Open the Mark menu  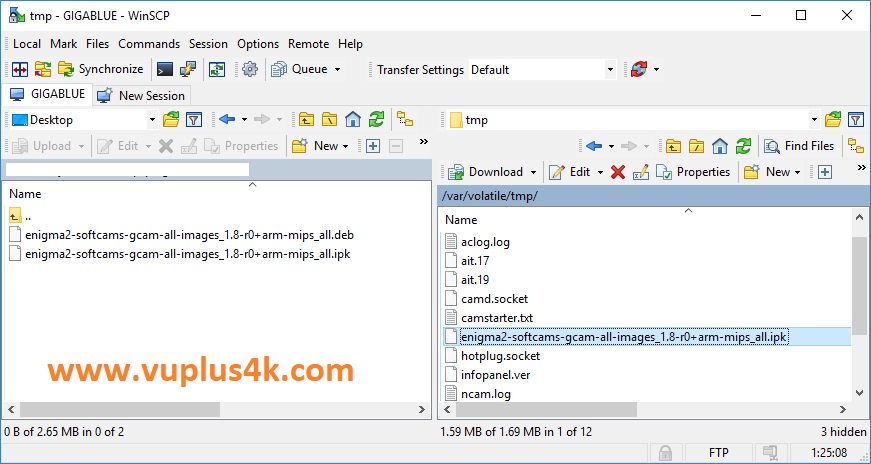(63, 44)
